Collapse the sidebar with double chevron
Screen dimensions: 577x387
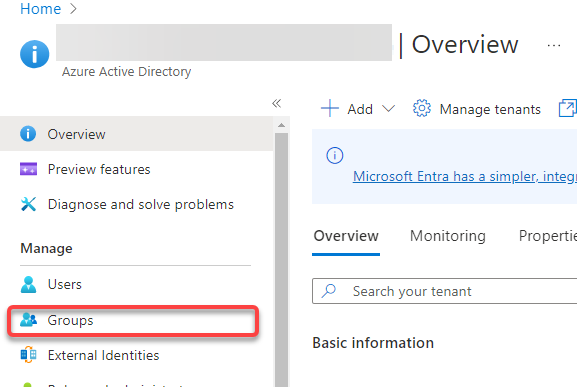point(276,103)
